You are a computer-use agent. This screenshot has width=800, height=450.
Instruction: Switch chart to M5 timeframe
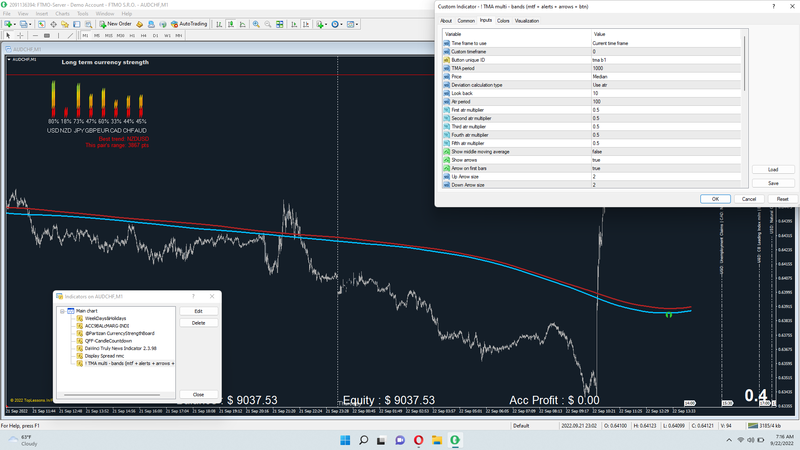(x=97, y=36)
